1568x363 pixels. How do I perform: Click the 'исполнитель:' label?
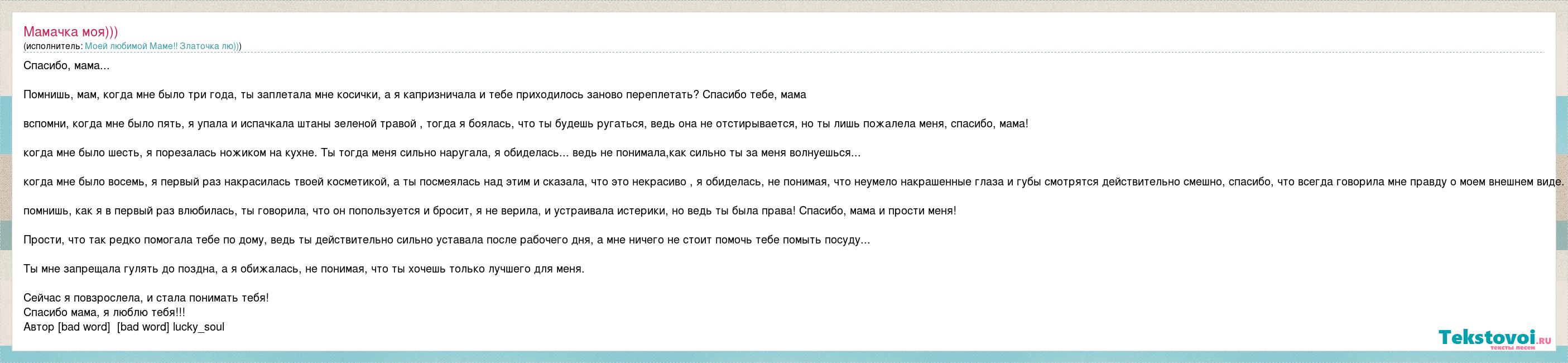[x=54, y=46]
